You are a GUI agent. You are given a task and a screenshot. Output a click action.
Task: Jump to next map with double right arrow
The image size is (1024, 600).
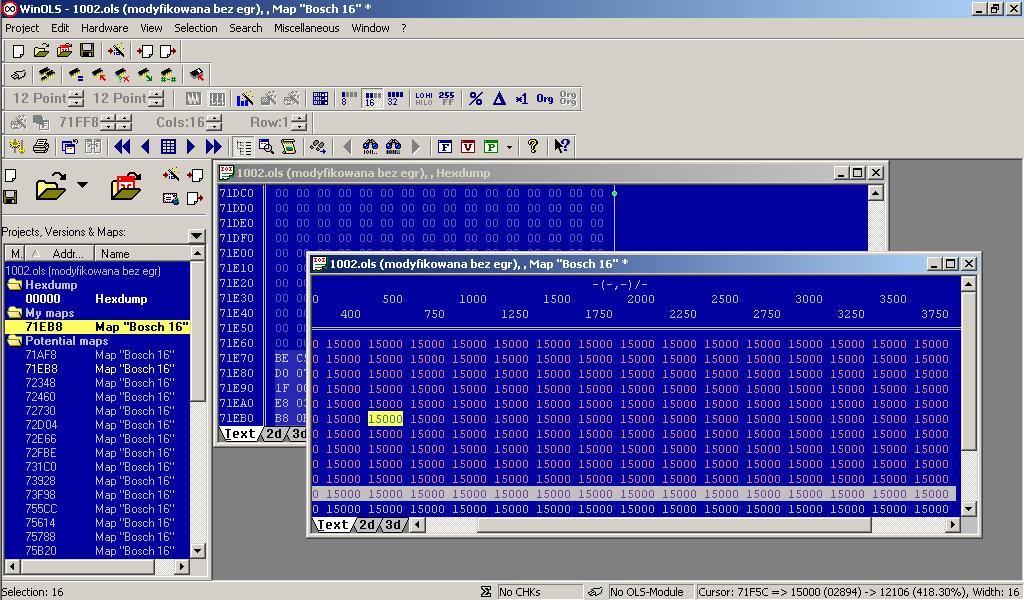coord(214,146)
